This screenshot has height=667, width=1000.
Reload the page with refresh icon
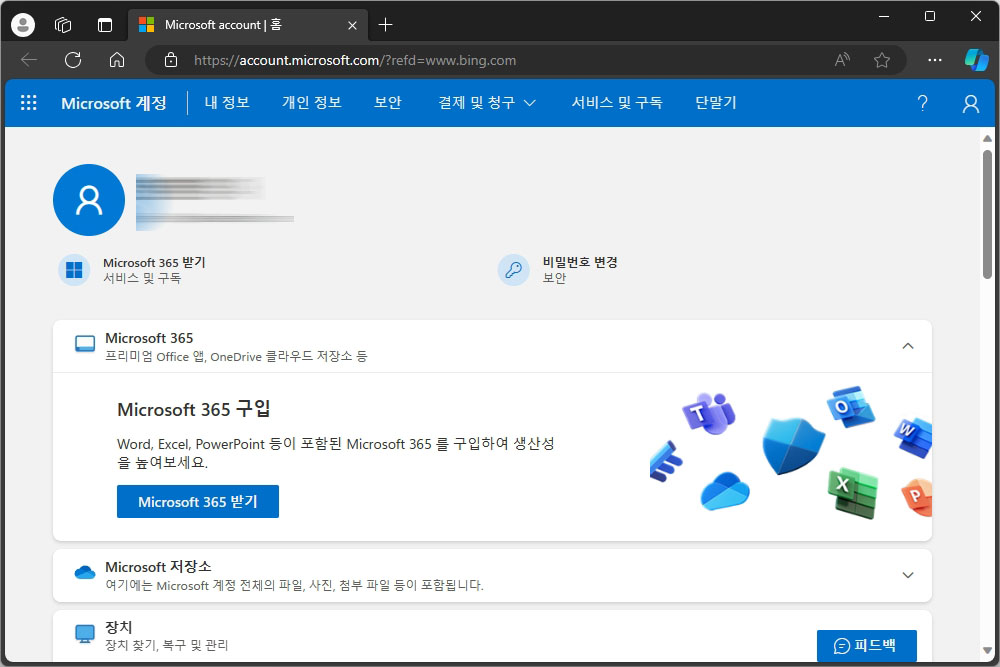(73, 60)
